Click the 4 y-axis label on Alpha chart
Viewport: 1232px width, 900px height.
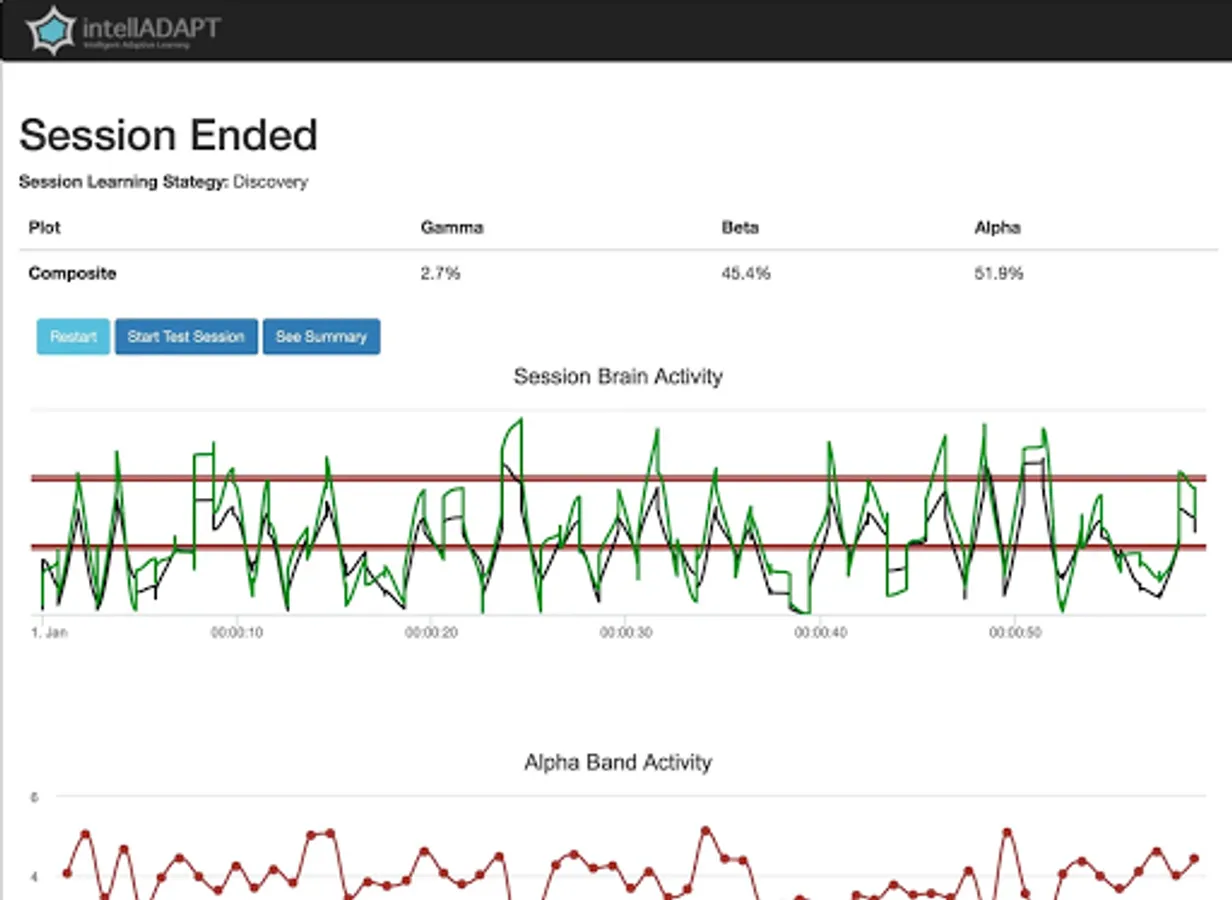point(34,877)
